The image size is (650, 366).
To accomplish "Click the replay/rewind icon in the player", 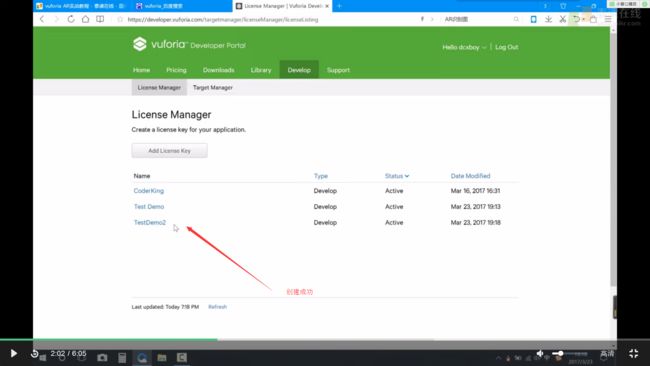I will (34, 354).
